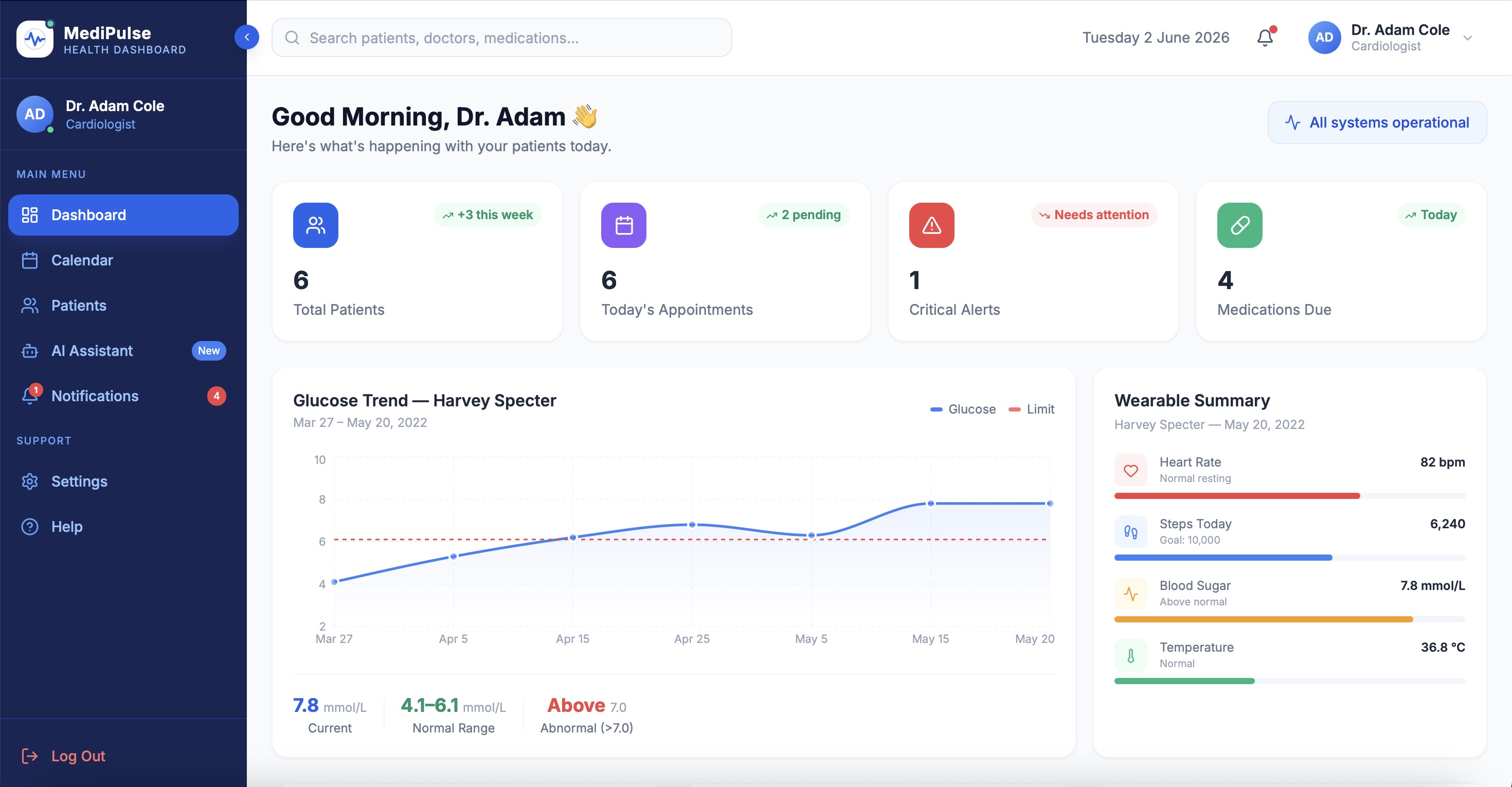Open the Settings menu item
Viewport: 1512px width, 787px height.
coord(123,481)
